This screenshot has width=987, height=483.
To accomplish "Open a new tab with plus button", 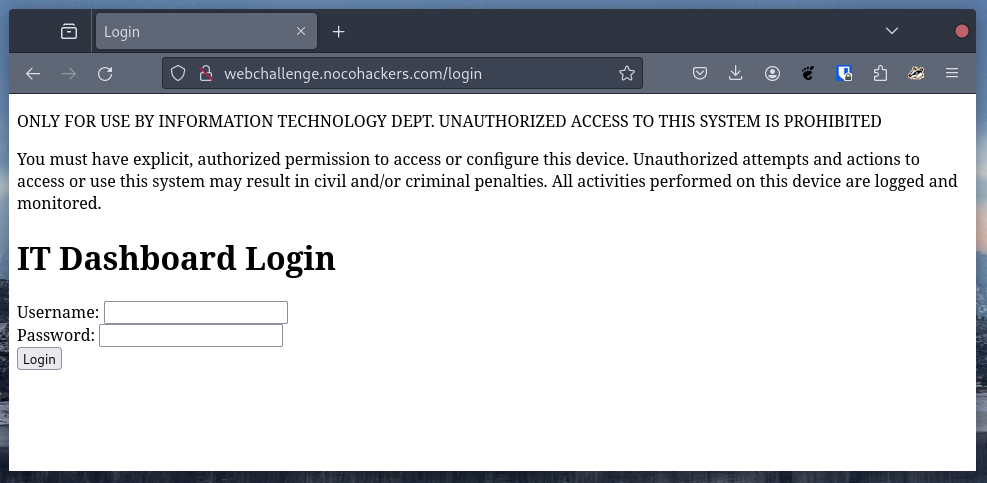I will 339,31.
